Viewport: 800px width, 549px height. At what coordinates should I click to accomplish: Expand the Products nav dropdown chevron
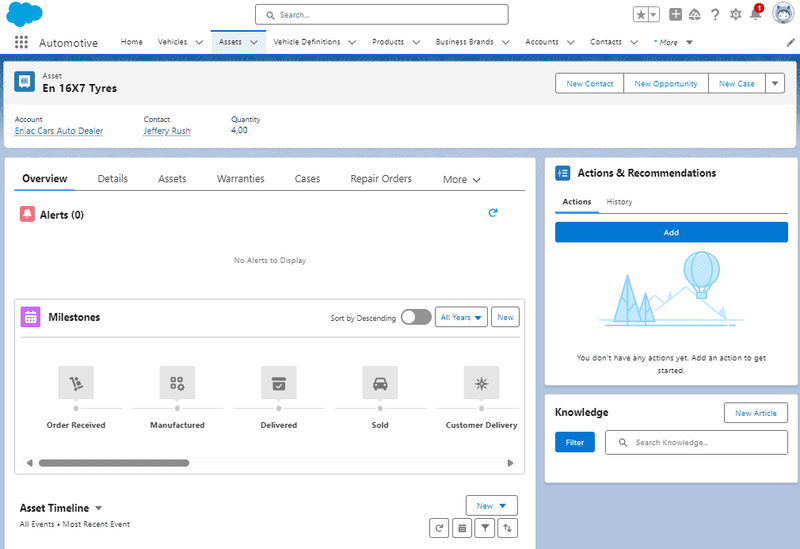pyautogui.click(x=416, y=42)
